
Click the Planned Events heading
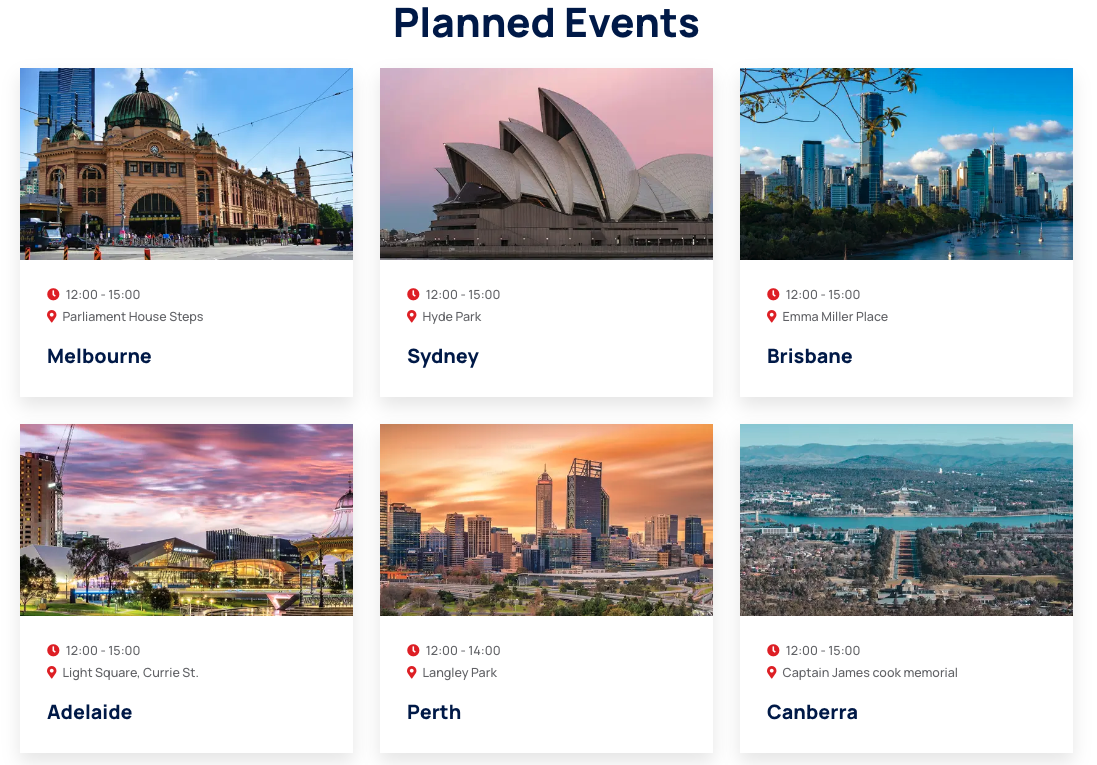point(546,23)
